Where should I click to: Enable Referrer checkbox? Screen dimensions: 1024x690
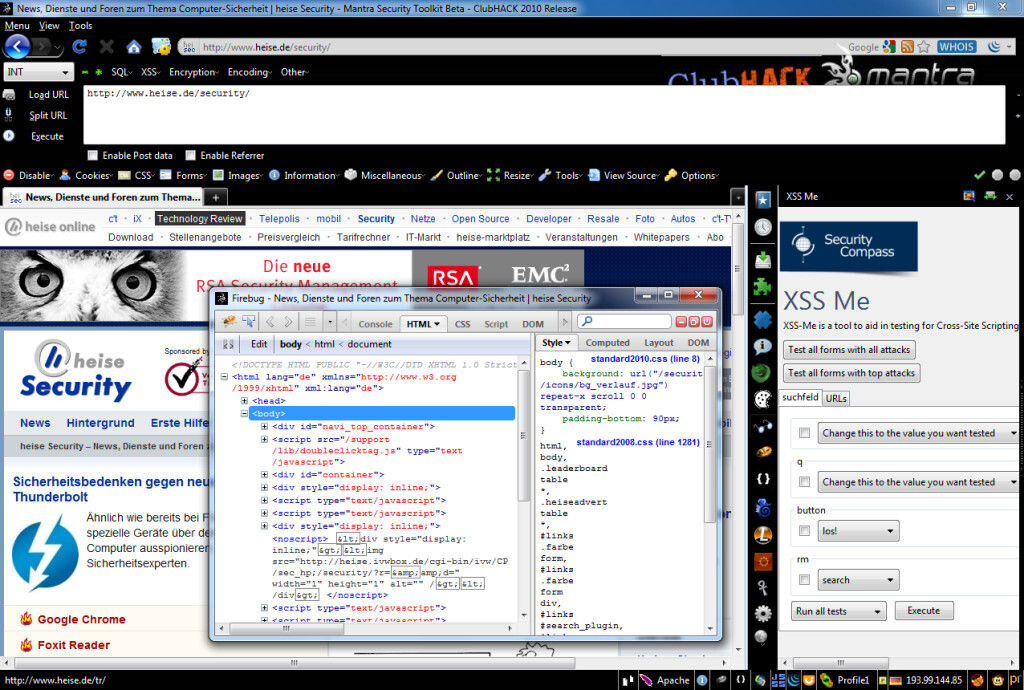pyautogui.click(x=190, y=155)
